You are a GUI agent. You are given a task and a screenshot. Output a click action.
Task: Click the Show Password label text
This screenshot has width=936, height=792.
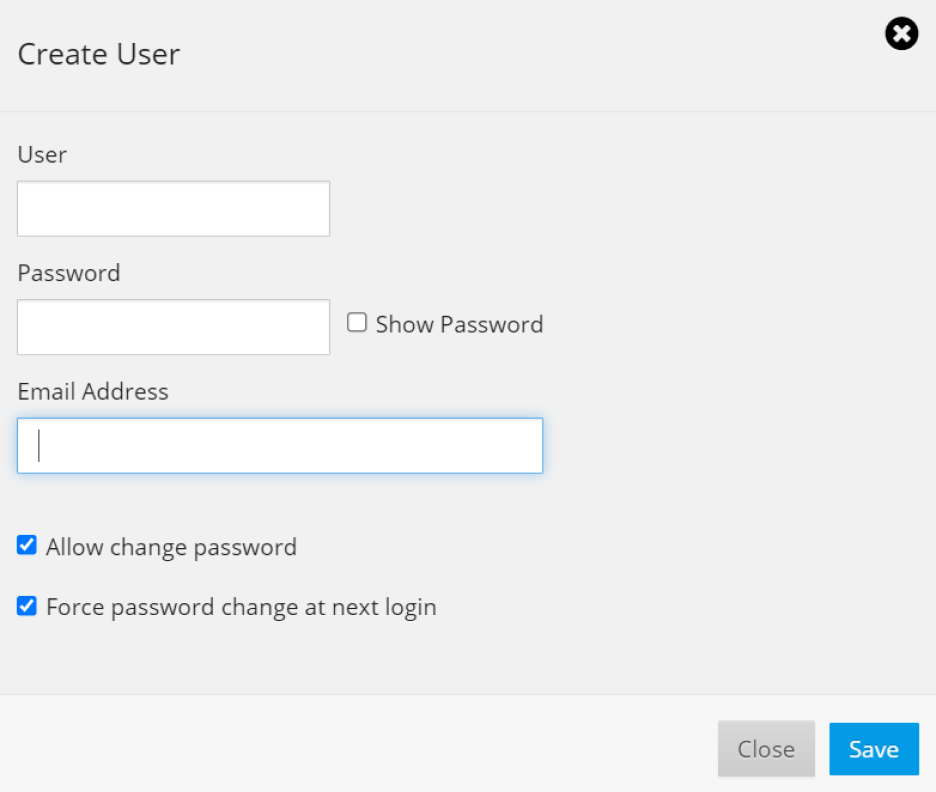point(459,325)
